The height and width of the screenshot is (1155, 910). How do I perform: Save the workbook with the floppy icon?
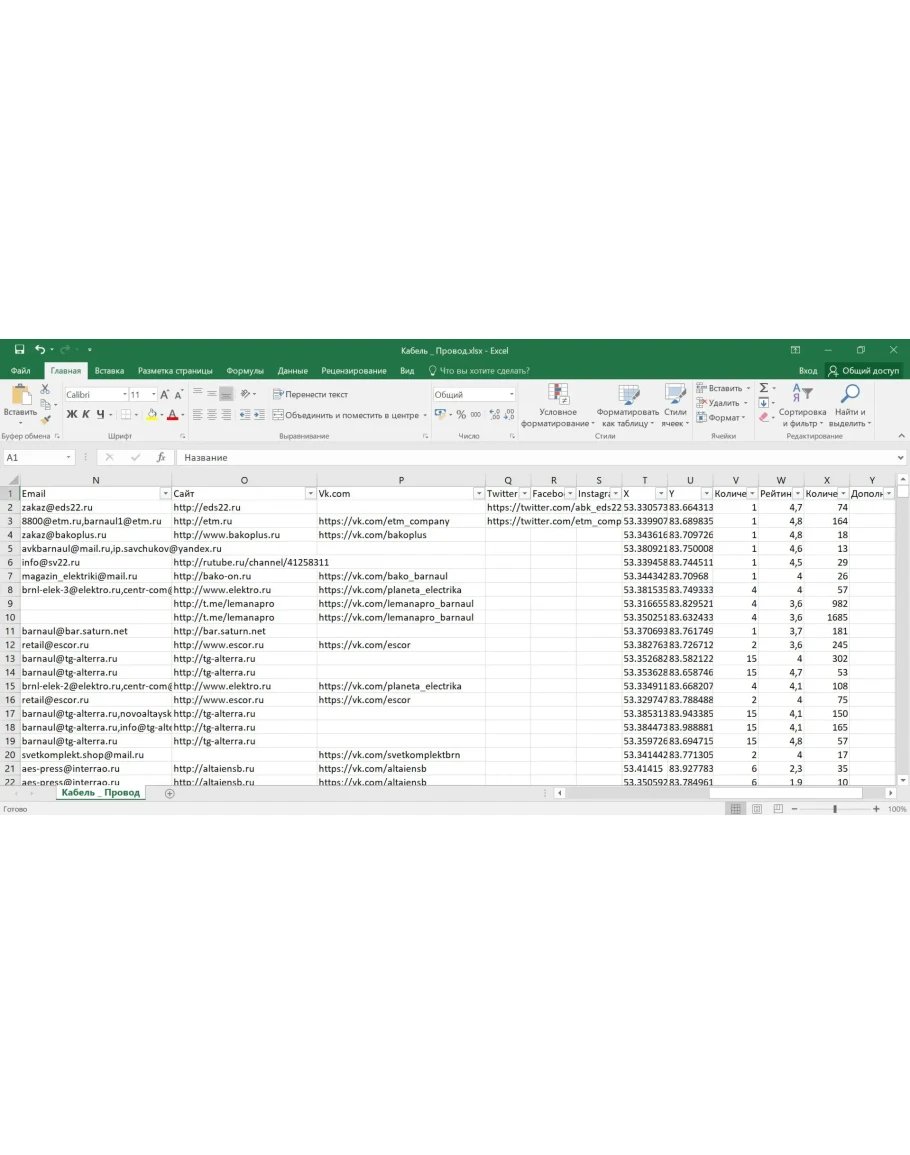[x=19, y=350]
